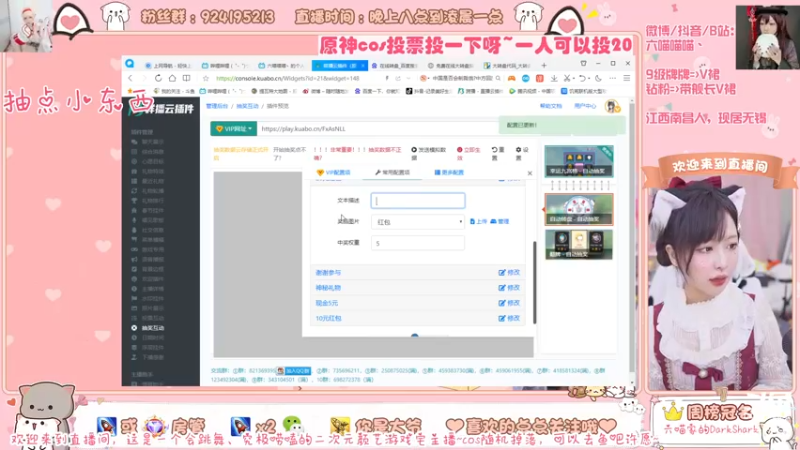
Task: Expand 10元红包 prize row
Action: (x=328, y=318)
